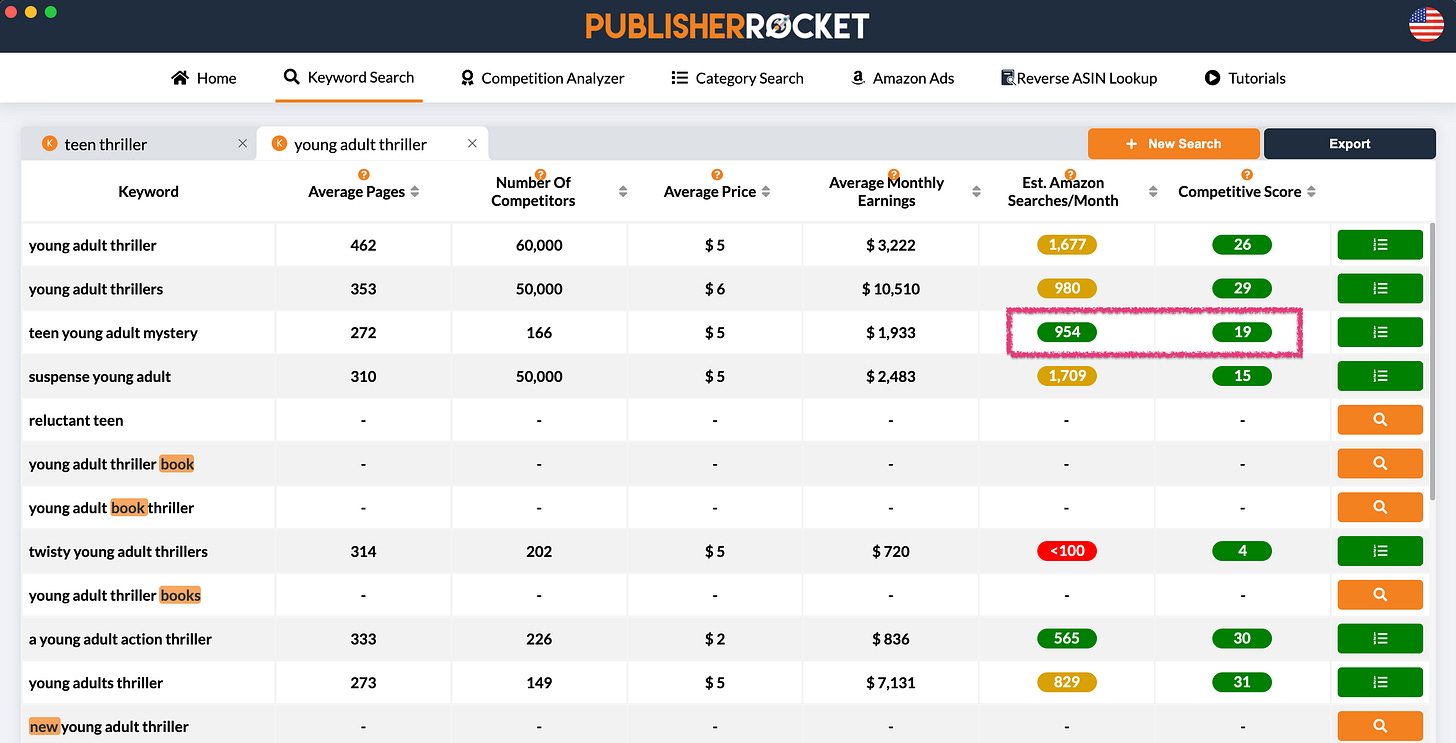The image size is (1456, 743).
Task: Sort table by Average Monthly Earnings
Action: (976, 192)
